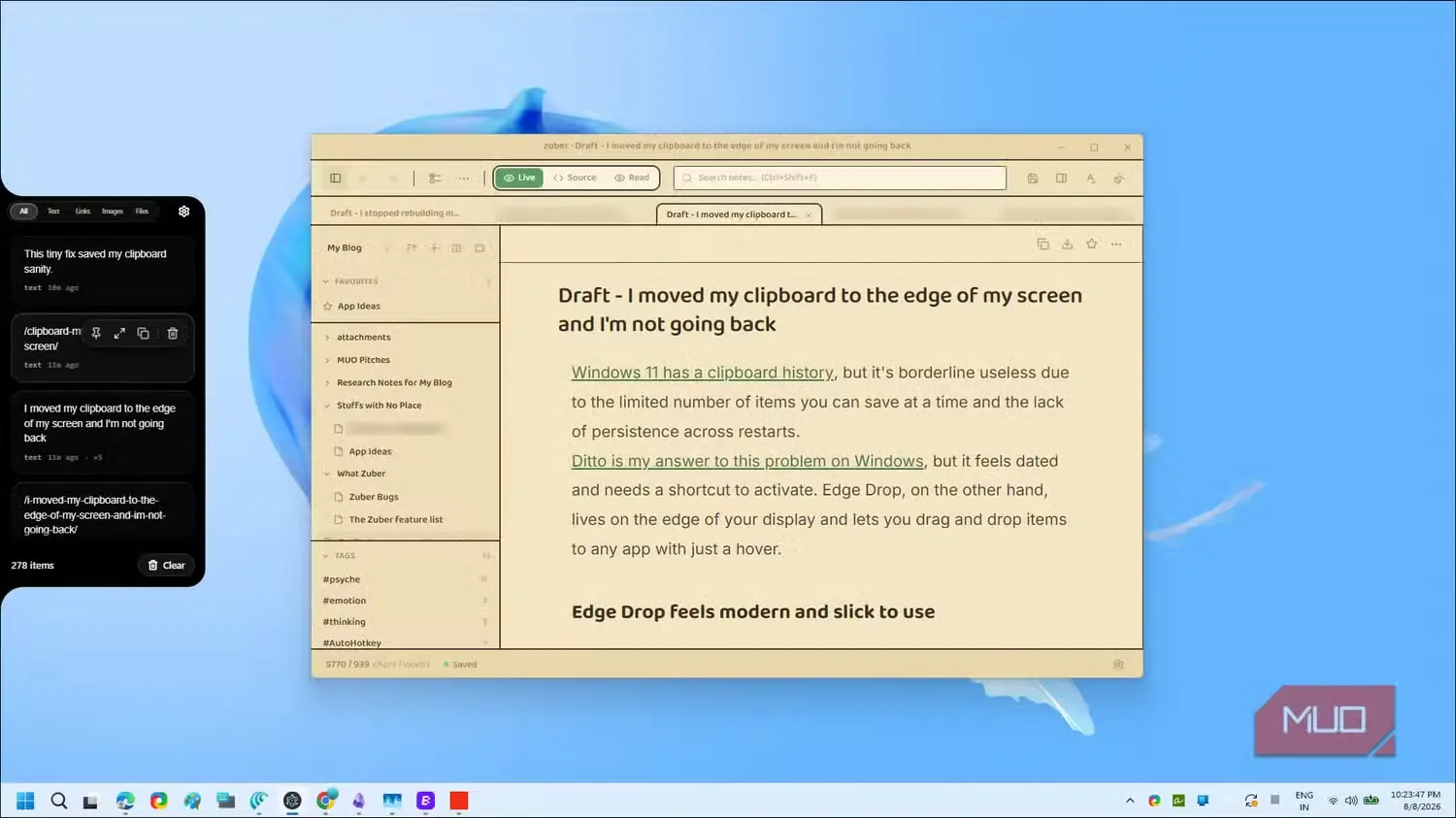Switch to Source view mode
The height and width of the screenshot is (818, 1456).
click(575, 178)
